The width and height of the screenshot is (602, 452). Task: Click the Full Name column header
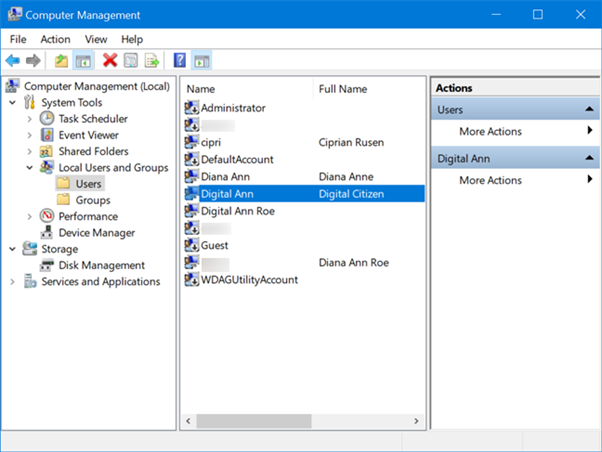coord(341,89)
